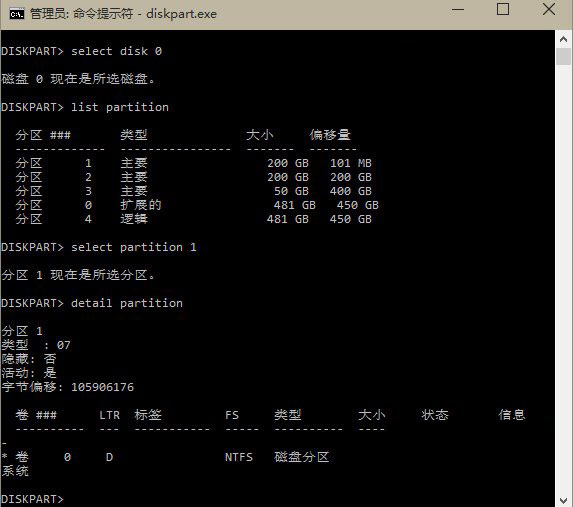Click the 'FS' column header
The height and width of the screenshot is (507, 573).
click(232, 415)
